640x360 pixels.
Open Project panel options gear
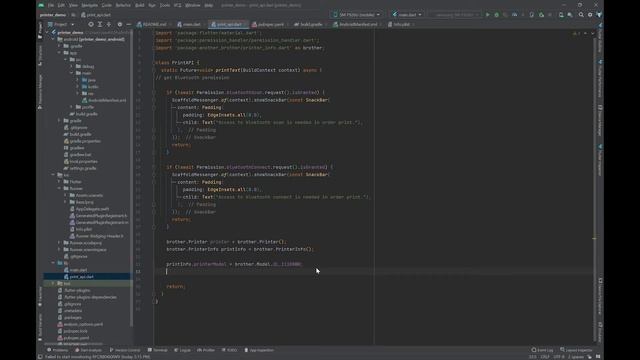coord(120,24)
